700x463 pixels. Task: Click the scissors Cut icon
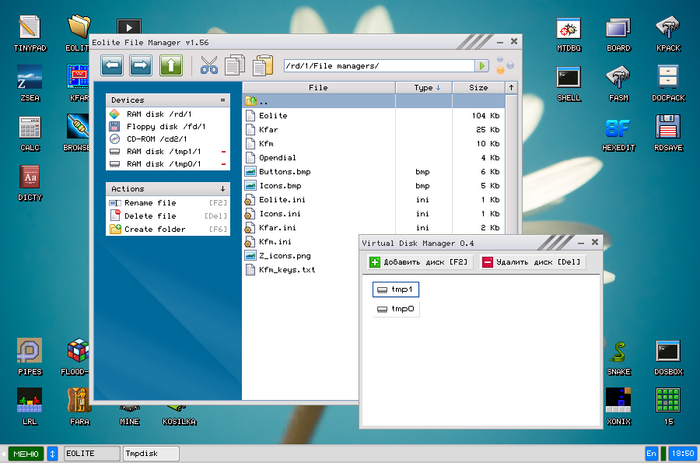(209, 66)
